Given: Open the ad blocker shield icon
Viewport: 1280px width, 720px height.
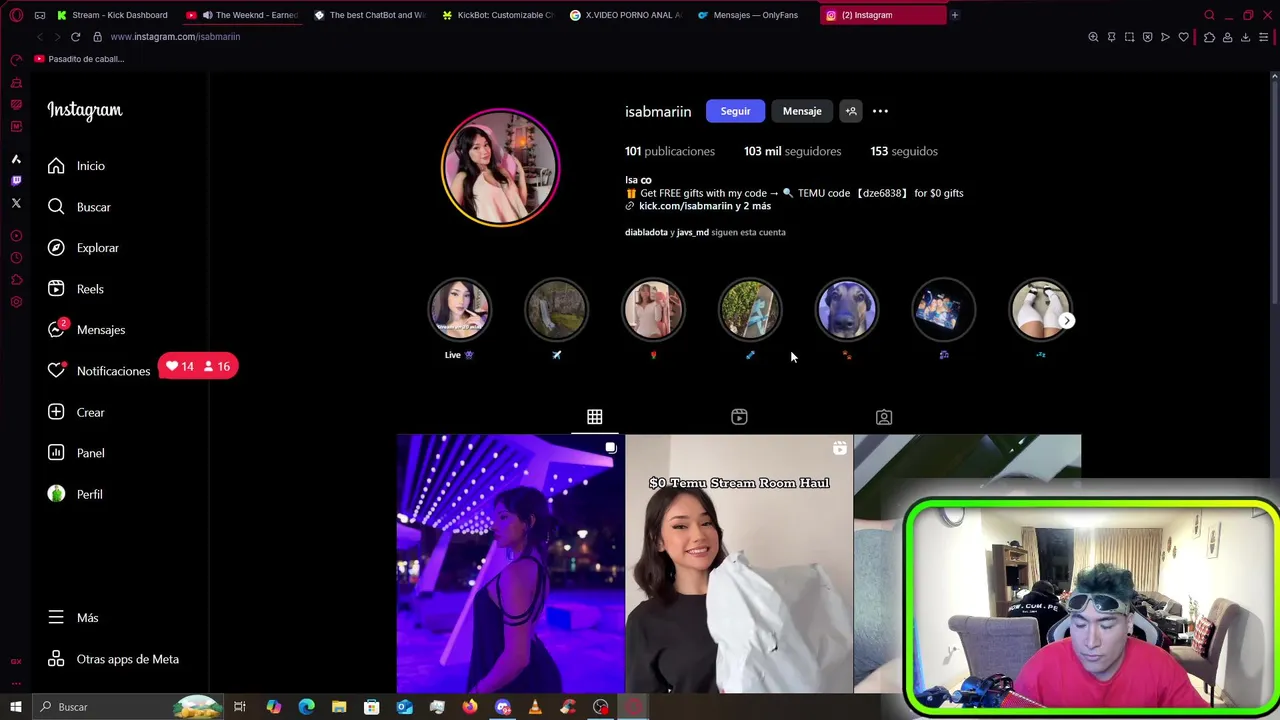Looking at the screenshot, I should (1147, 37).
